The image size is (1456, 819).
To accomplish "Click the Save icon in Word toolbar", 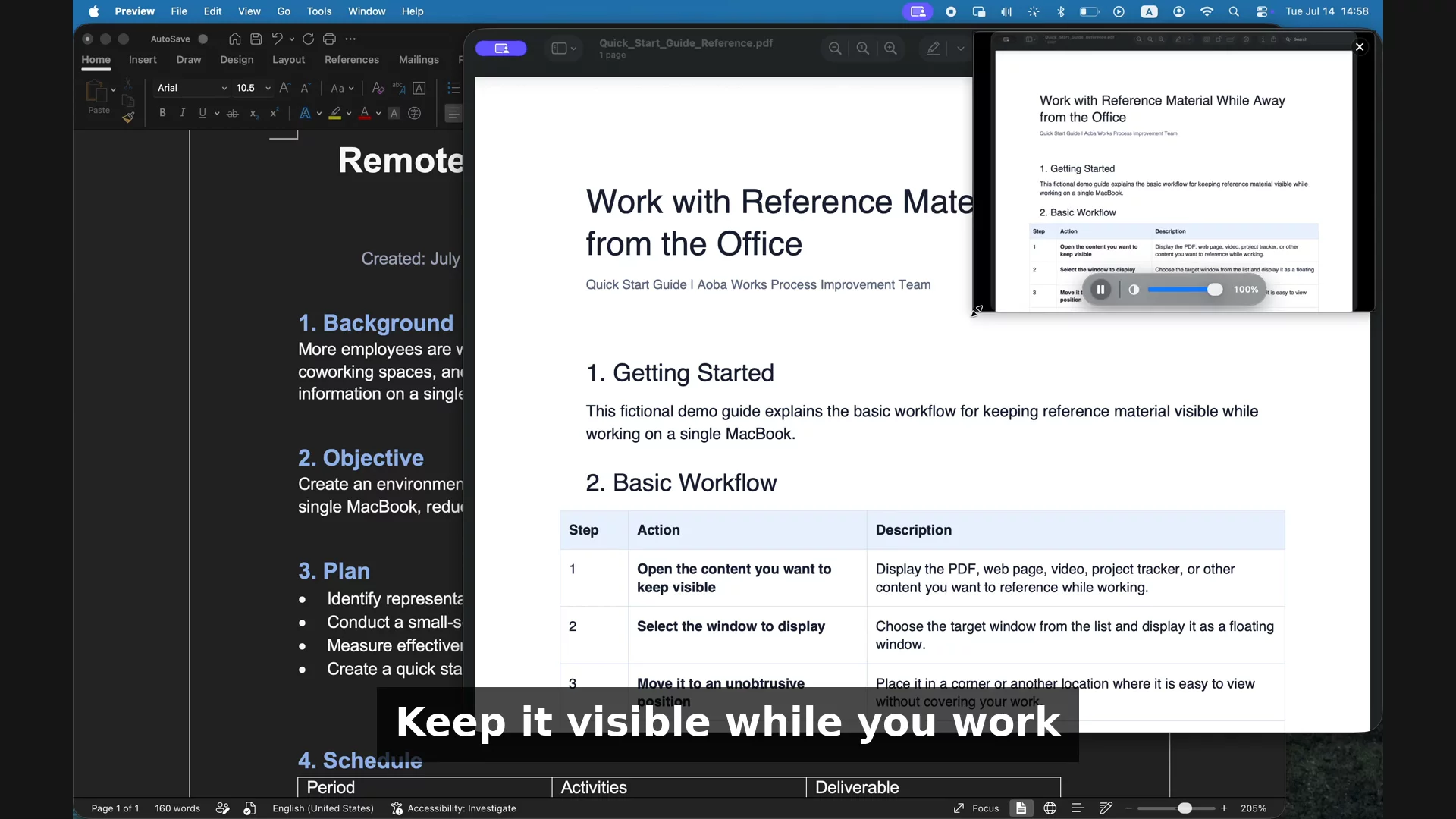I will pos(256,39).
